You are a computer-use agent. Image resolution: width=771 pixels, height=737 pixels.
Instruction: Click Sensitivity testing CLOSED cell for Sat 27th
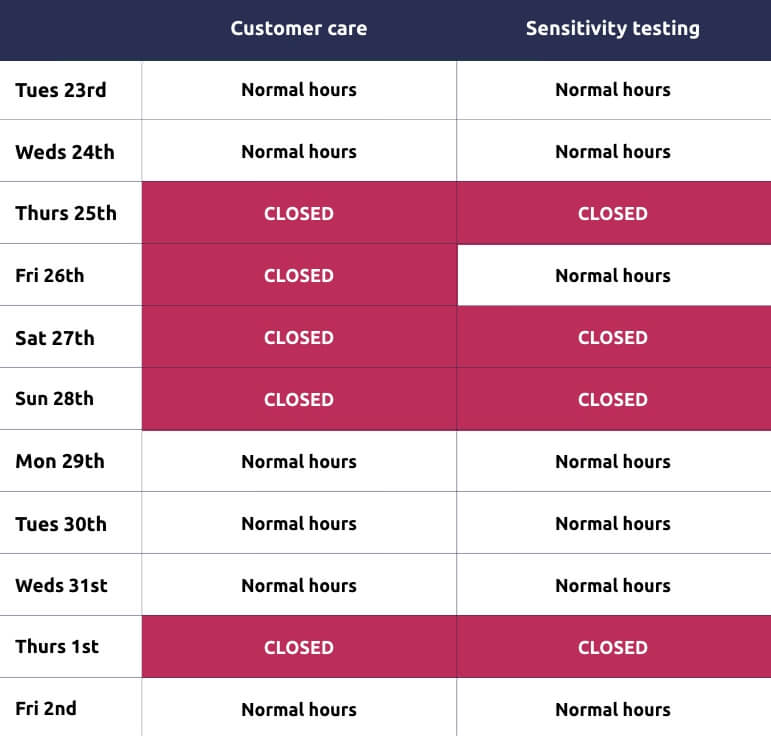point(612,338)
